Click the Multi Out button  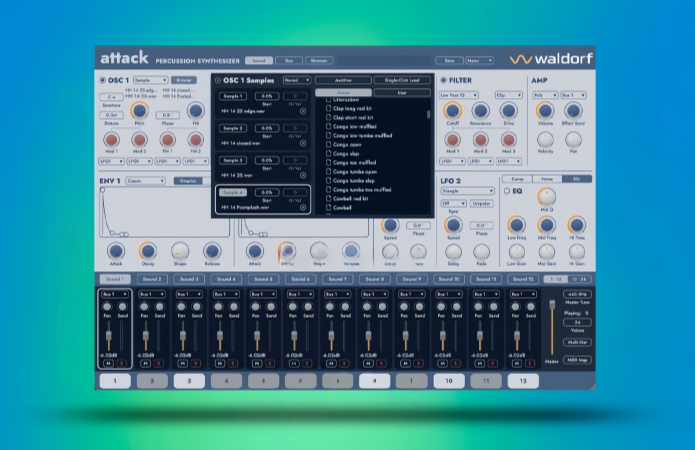click(x=577, y=342)
